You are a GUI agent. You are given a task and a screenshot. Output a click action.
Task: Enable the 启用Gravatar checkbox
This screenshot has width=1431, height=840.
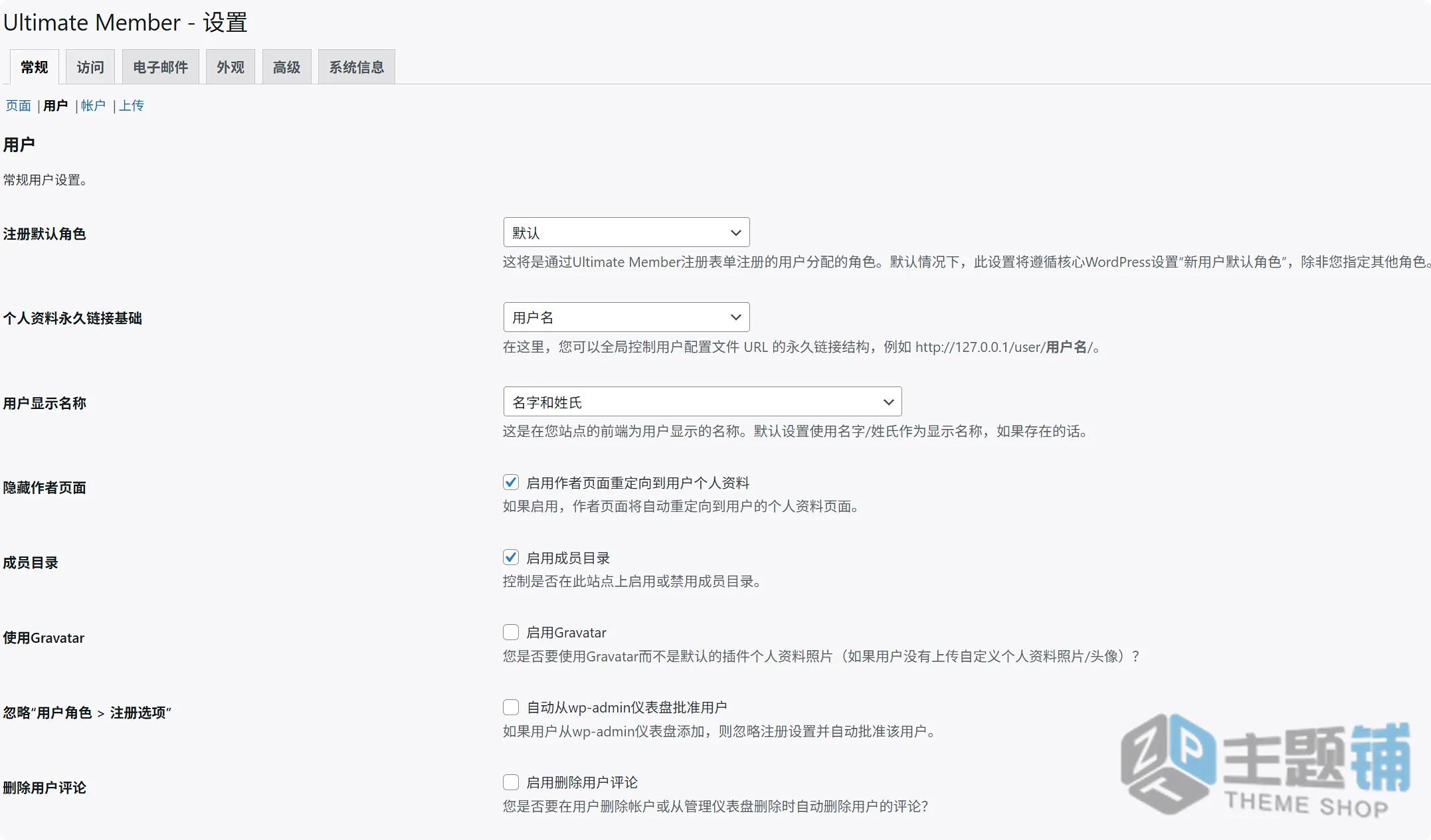(x=511, y=632)
